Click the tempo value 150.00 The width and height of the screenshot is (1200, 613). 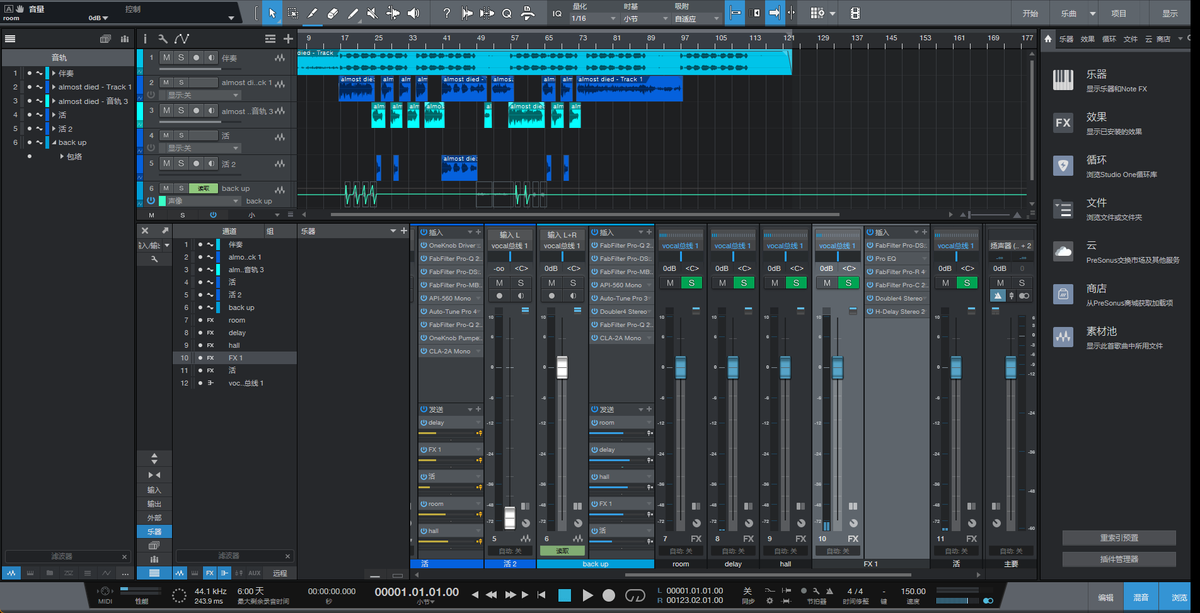click(x=912, y=591)
